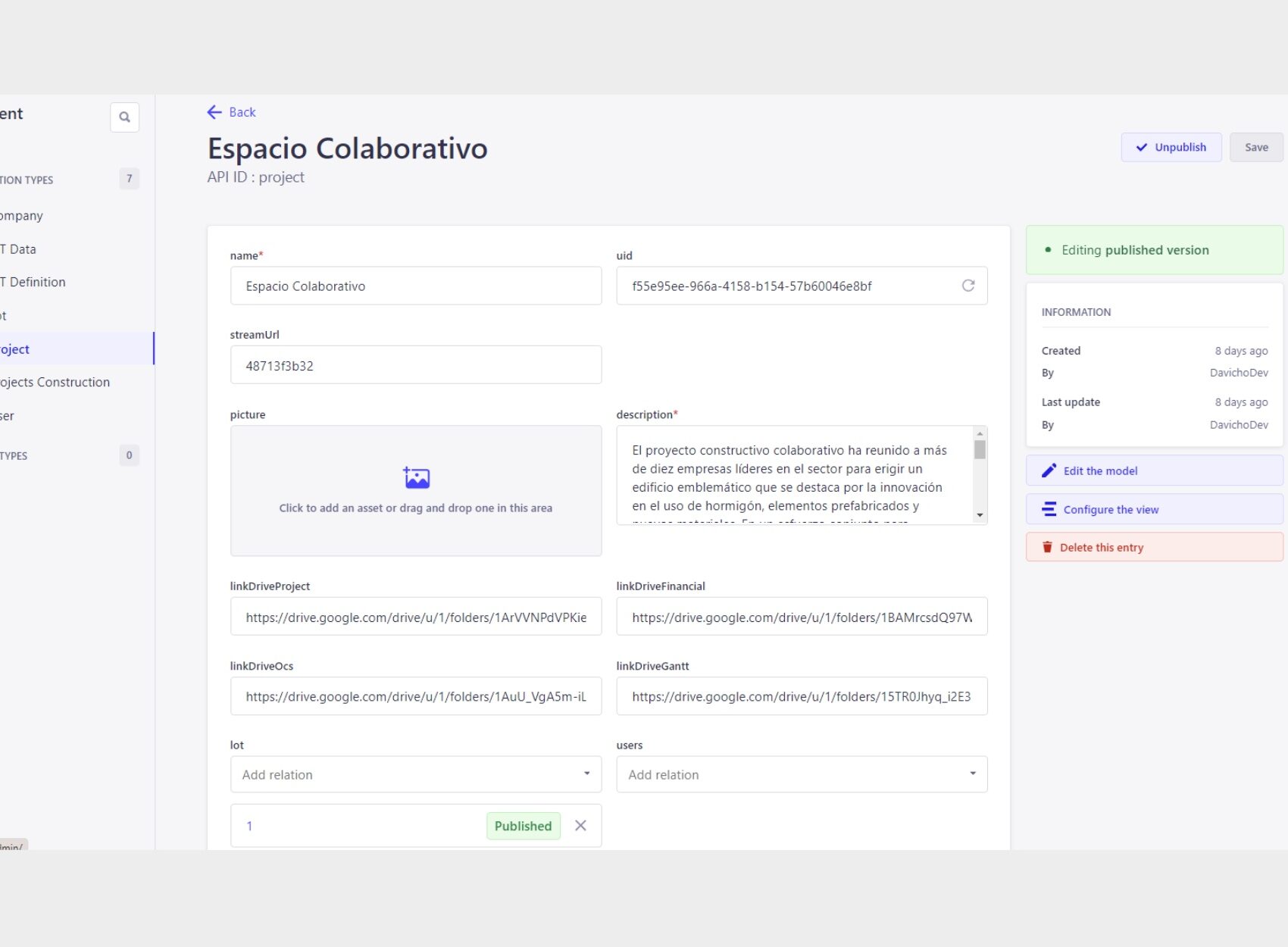This screenshot has height=947, width=1288.
Task: Click the sidebar search magnifier icon
Action: click(124, 117)
